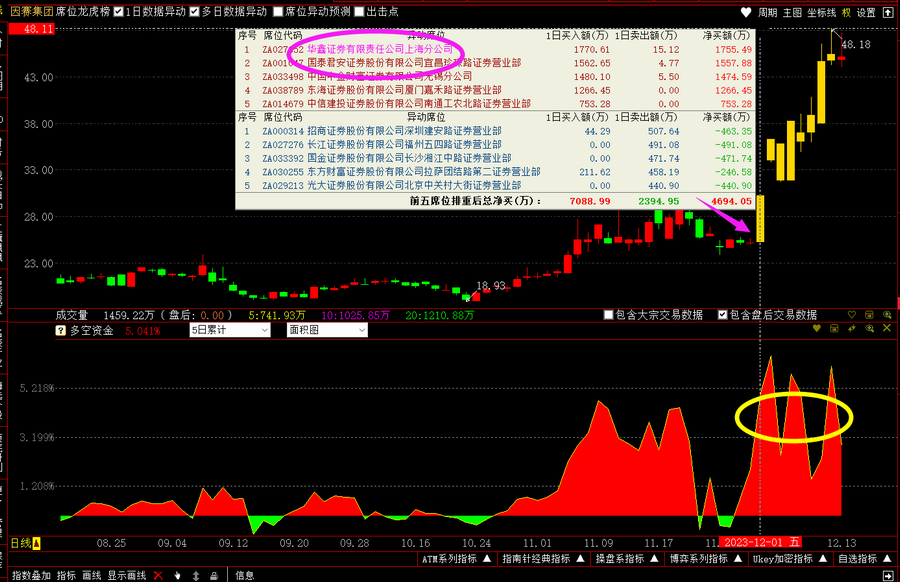This screenshot has height=582, width=900.
Task: Click 东方财富证券 拉萨团结路 seat row
Action: tap(495, 172)
